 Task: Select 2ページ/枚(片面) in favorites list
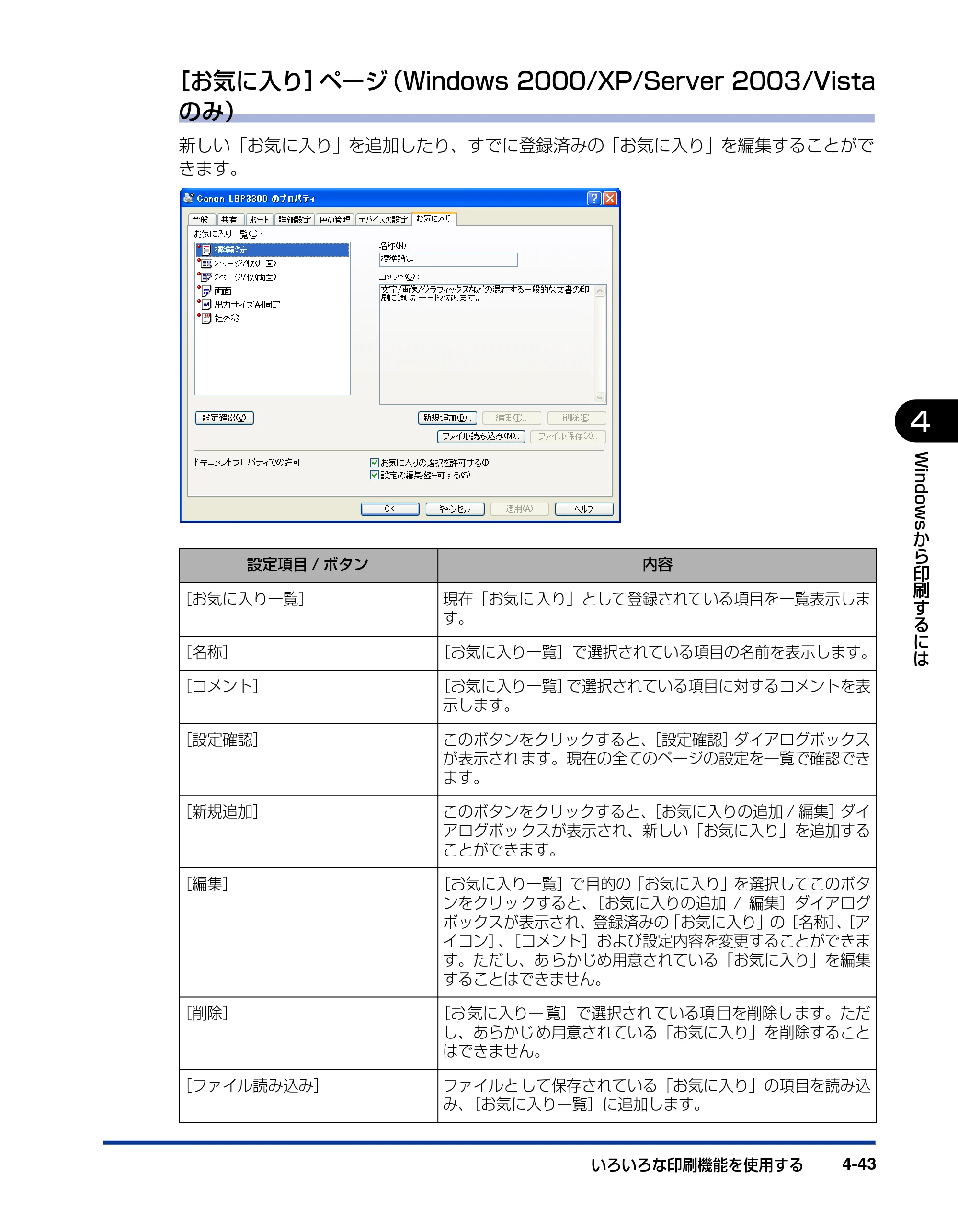point(245,263)
